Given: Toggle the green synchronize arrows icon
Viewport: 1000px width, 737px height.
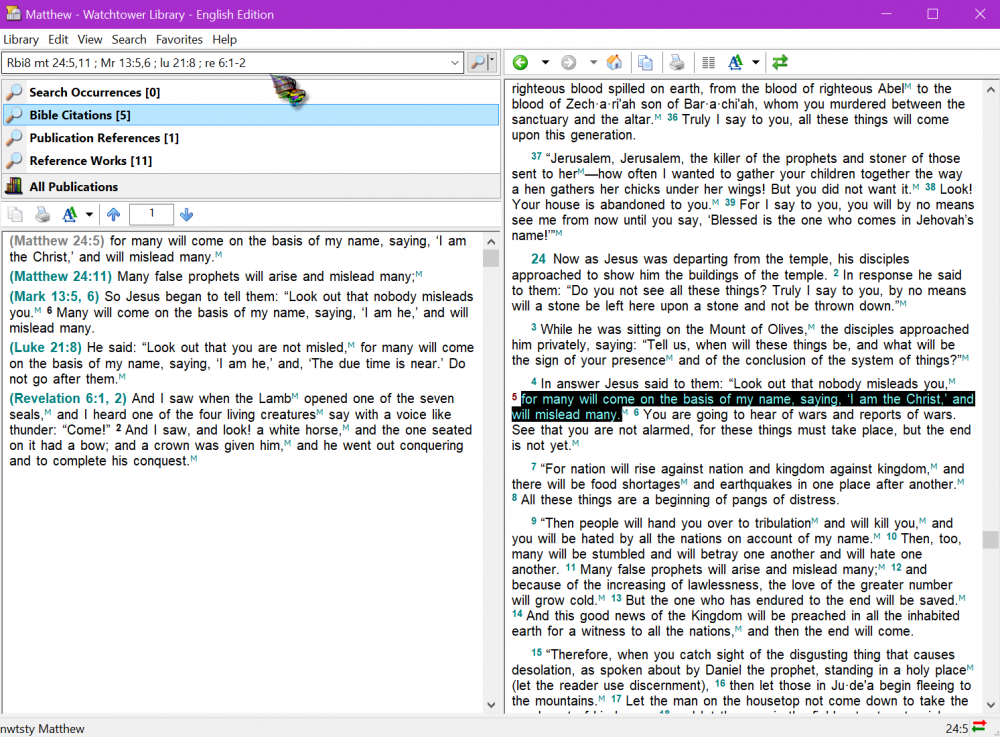Looking at the screenshot, I should pyautogui.click(x=780, y=63).
